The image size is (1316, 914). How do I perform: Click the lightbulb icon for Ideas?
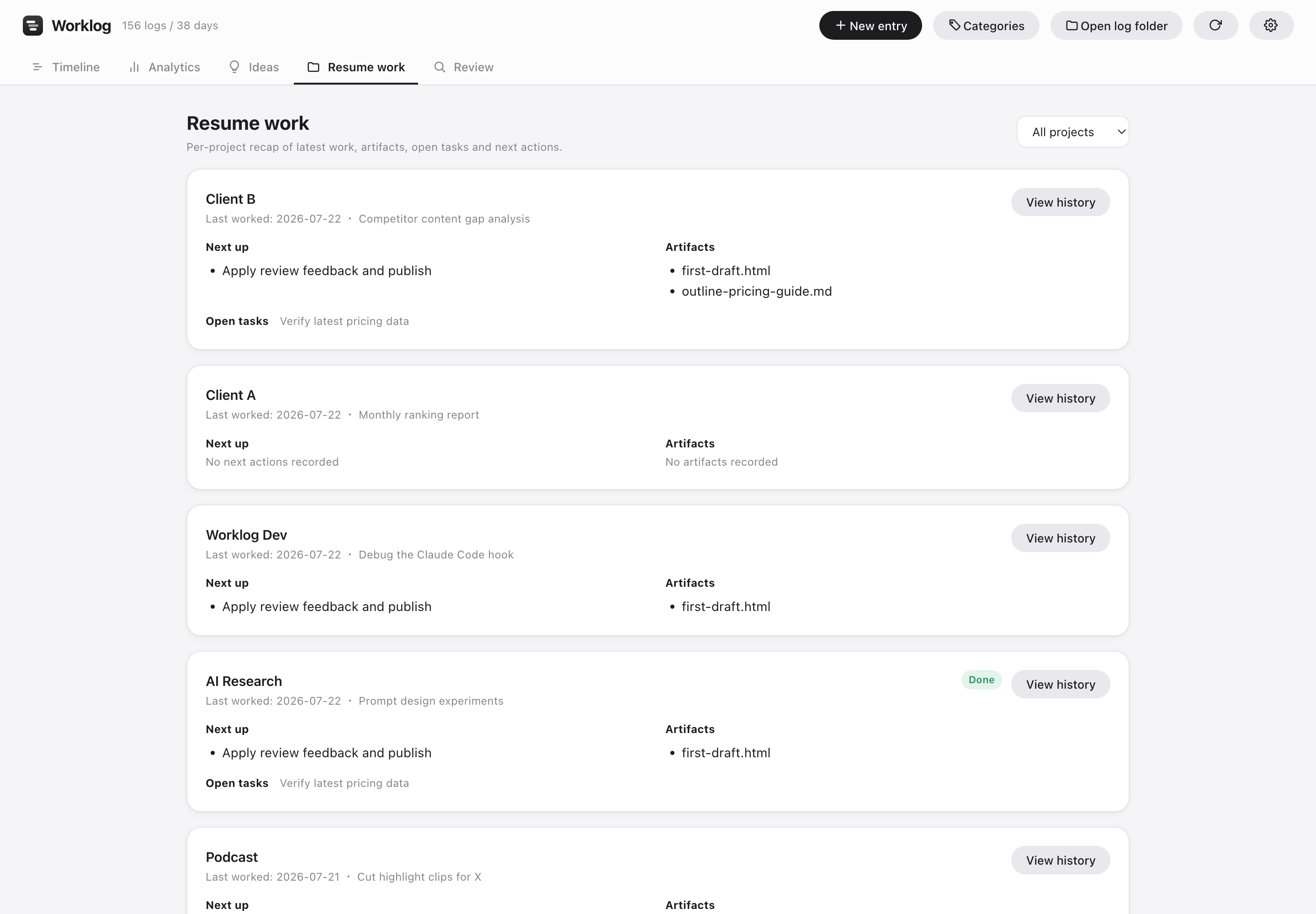coord(234,67)
